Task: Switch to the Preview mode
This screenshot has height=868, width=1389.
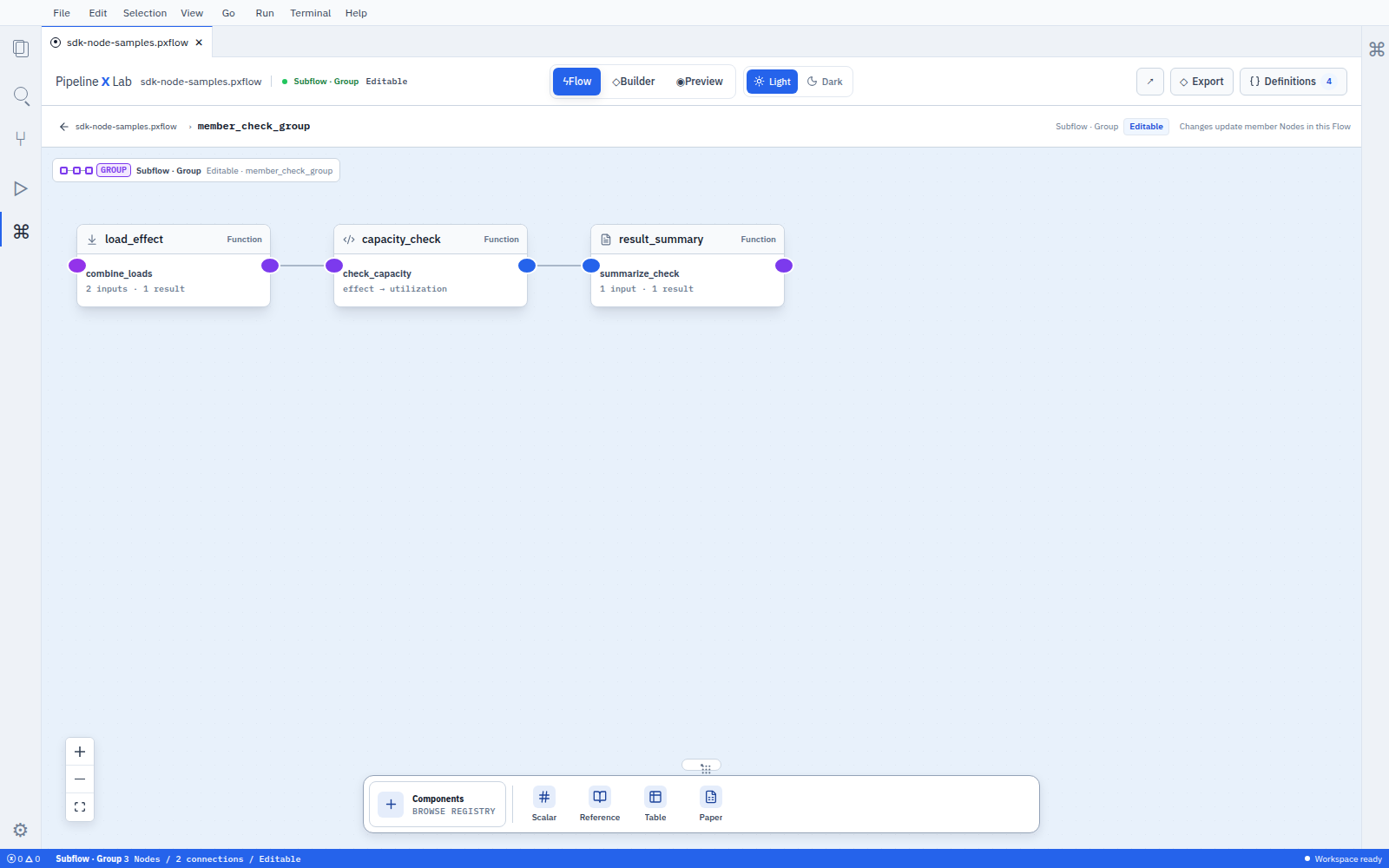Action: (700, 82)
